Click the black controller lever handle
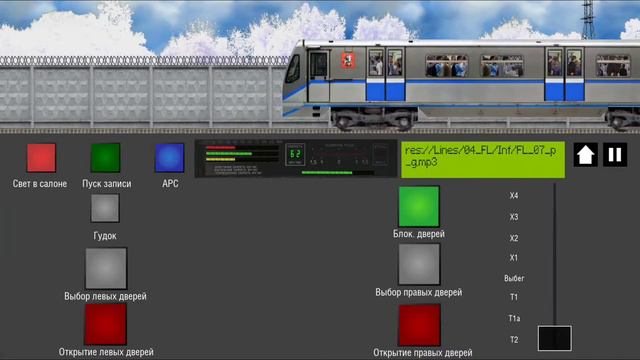640x360 pixels. coord(555,338)
